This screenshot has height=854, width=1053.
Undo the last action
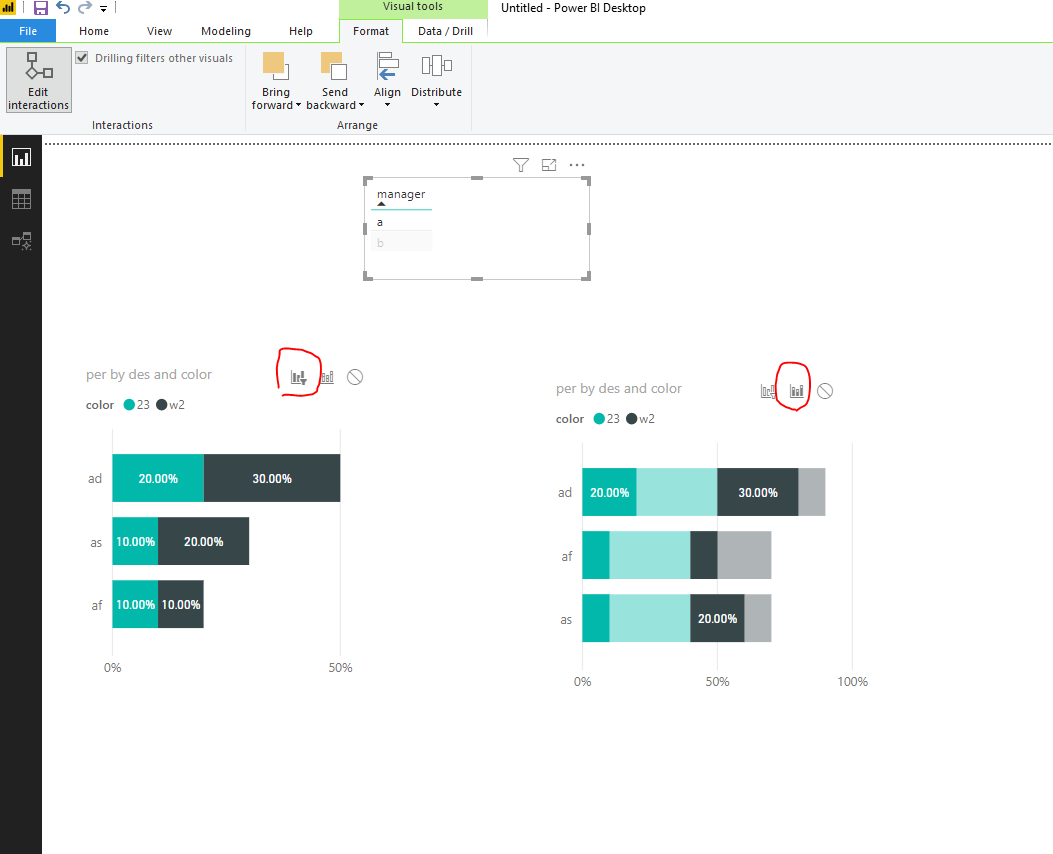pos(62,7)
